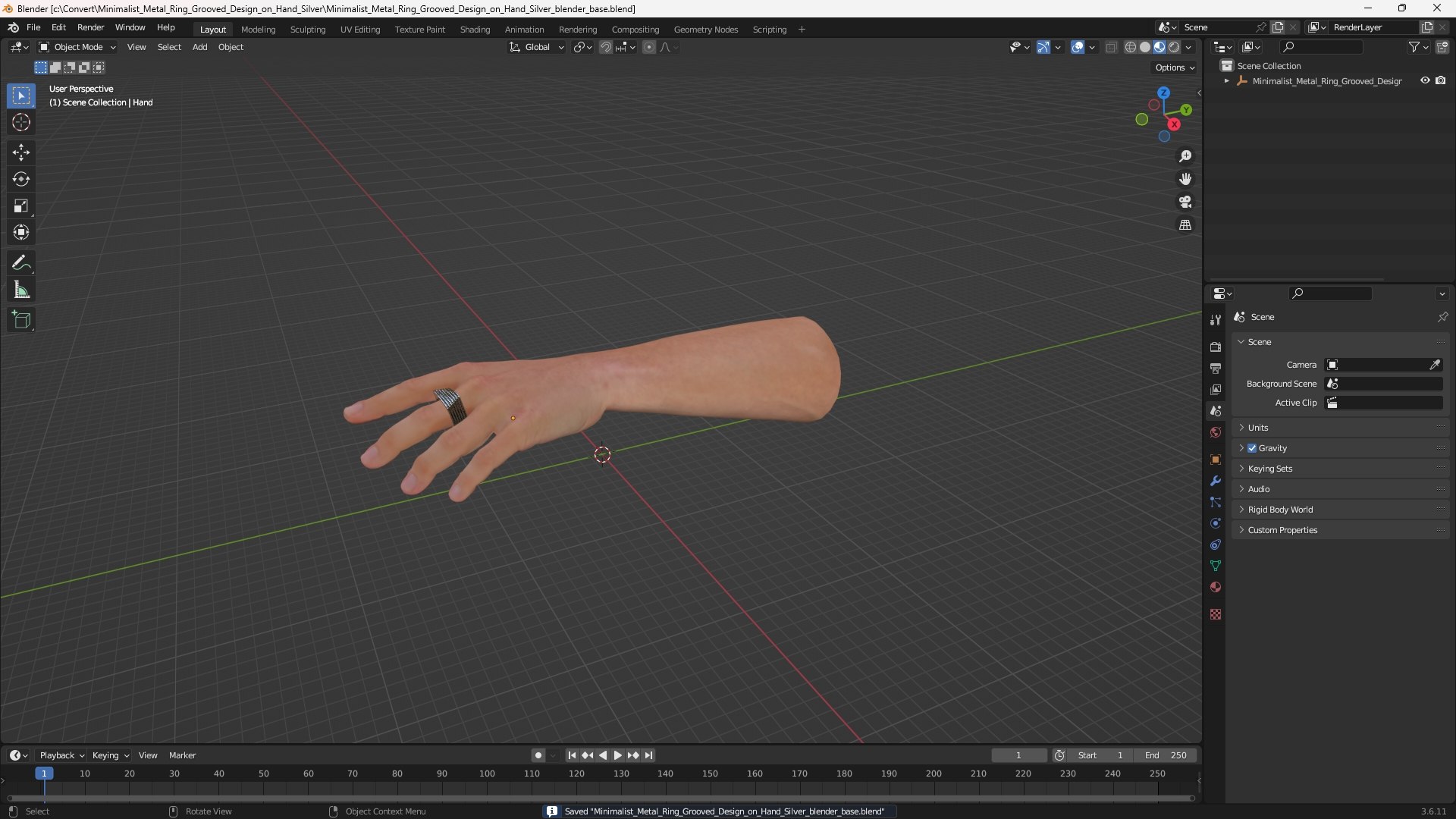Viewport: 1456px width, 819px height.
Task: Activate the Move tool
Action: click(x=21, y=152)
